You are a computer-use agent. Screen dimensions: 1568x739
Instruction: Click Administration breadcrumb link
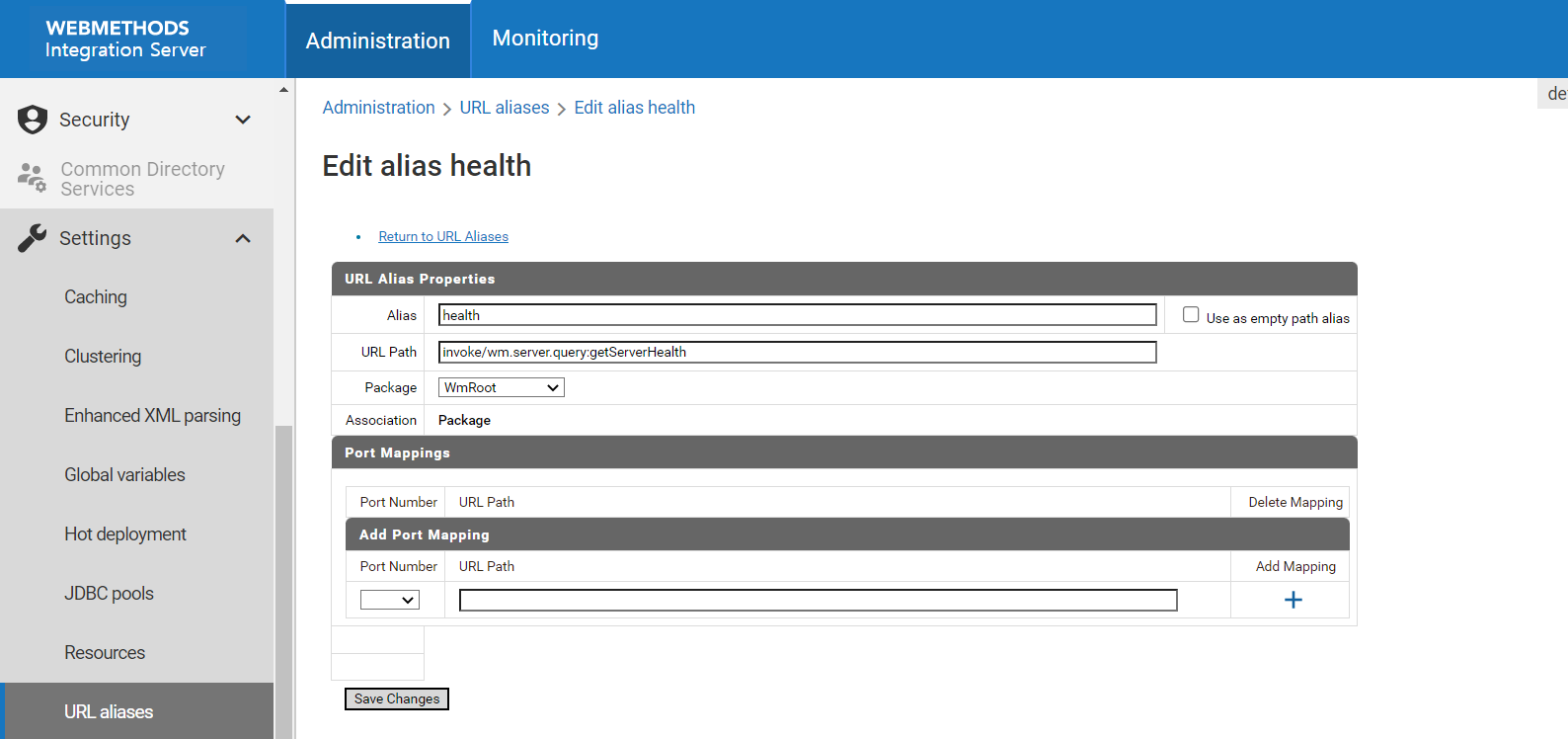[378, 108]
